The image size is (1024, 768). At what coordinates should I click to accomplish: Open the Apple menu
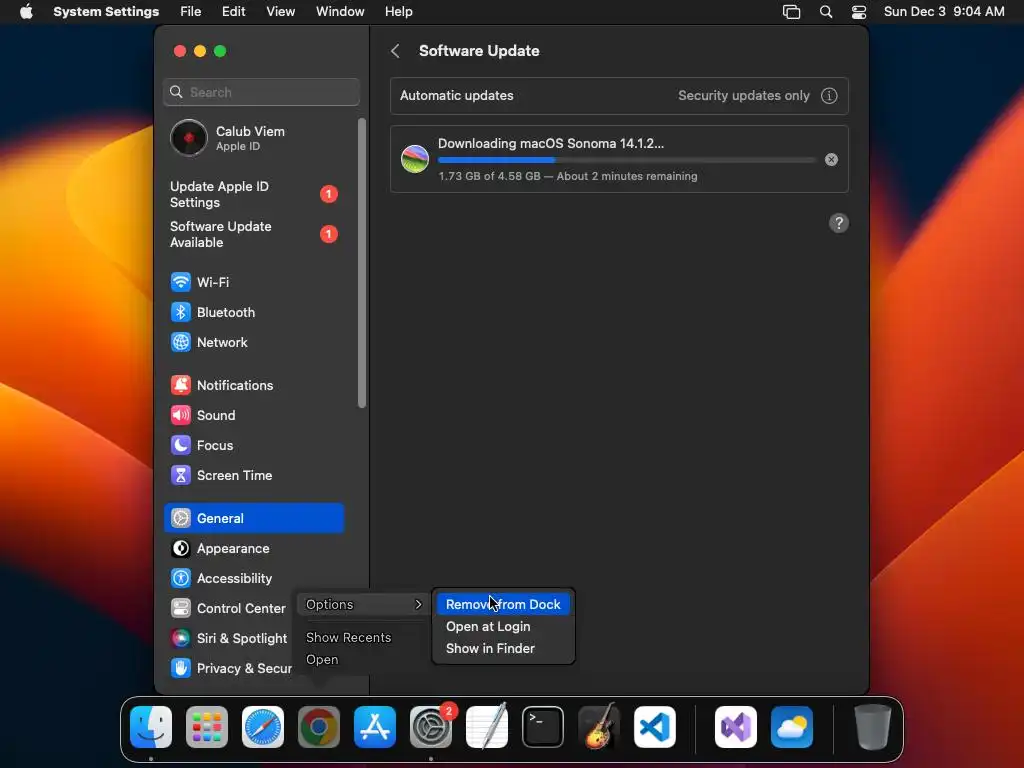pos(26,12)
